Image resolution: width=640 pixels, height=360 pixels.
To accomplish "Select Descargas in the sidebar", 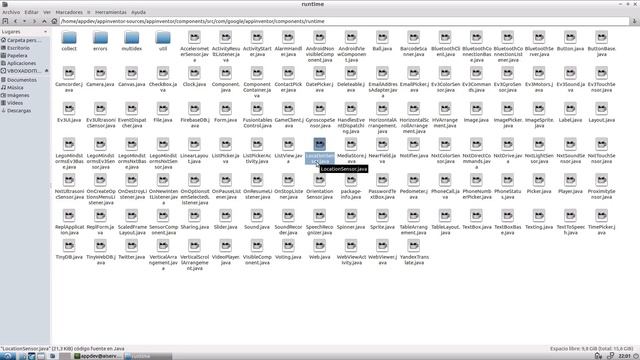I will point(16,111).
